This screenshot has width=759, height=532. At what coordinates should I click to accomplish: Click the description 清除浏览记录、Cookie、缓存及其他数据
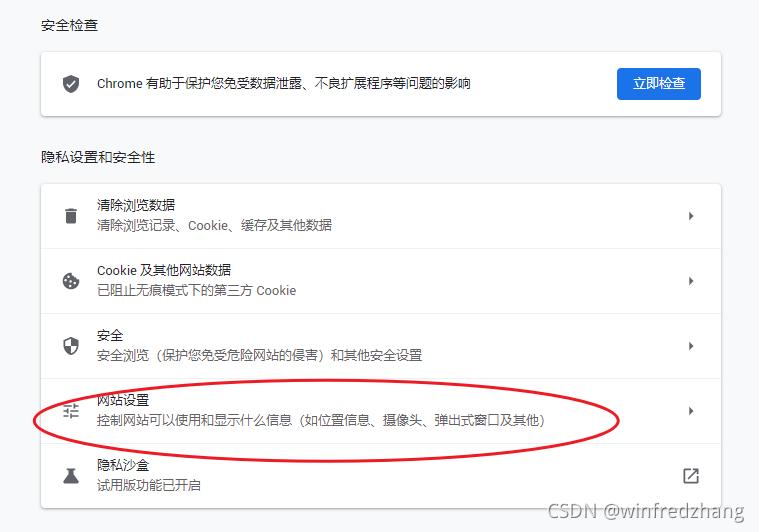tap(214, 226)
